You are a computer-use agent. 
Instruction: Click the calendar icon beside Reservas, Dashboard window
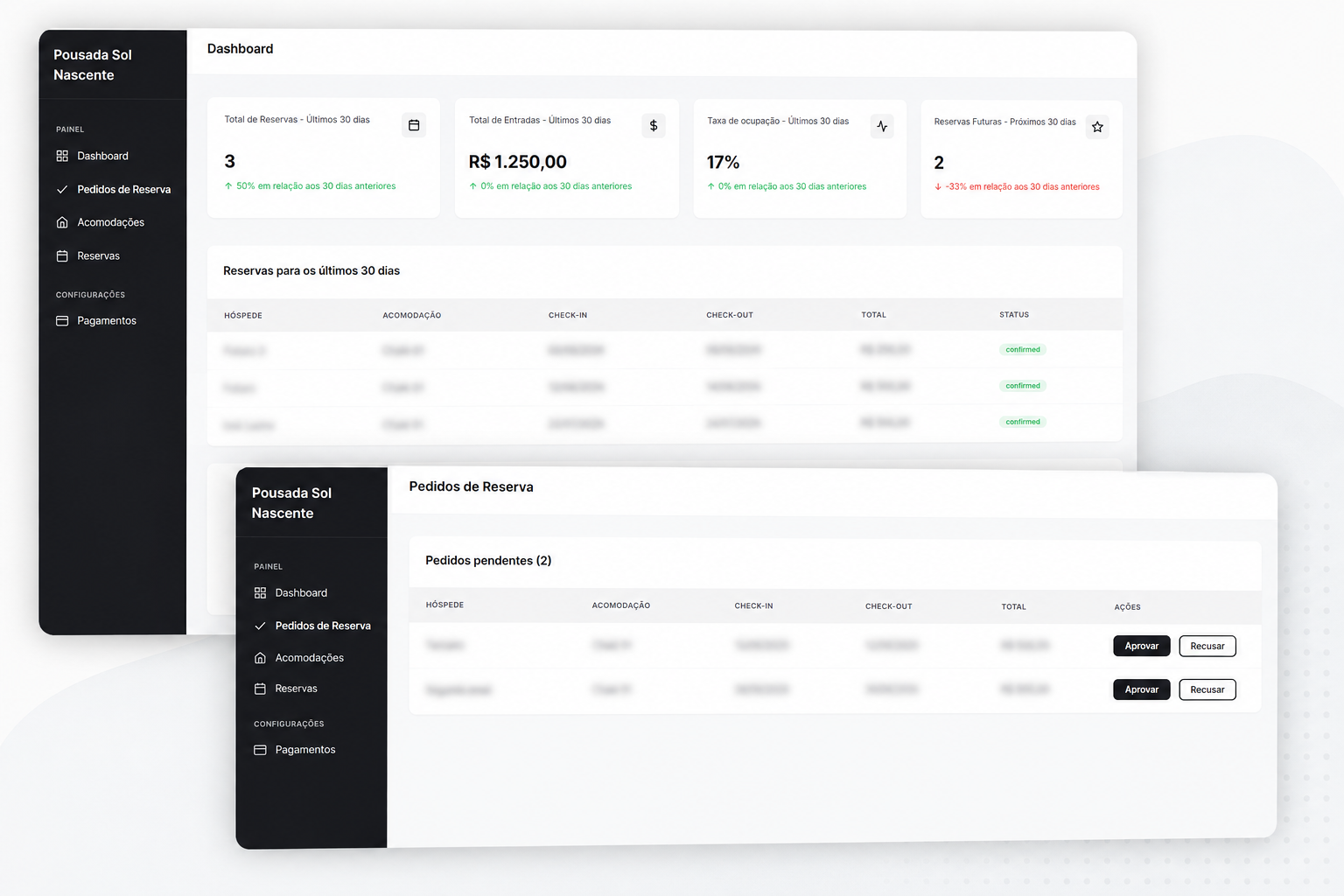[62, 256]
